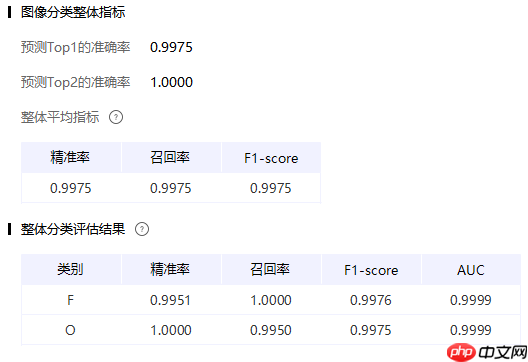Click 召回率 header in average metrics table

[171, 157]
